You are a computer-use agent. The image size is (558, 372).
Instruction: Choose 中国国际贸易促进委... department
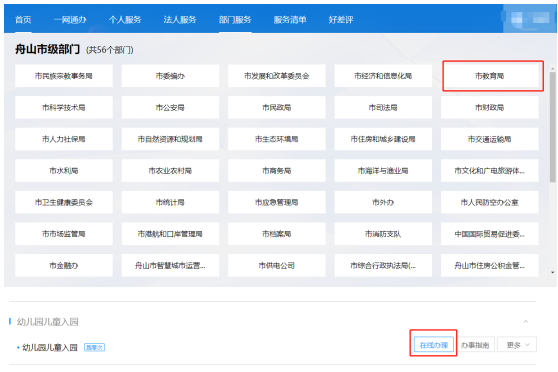point(490,234)
